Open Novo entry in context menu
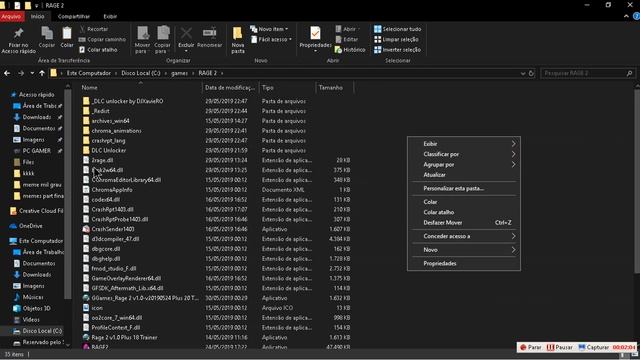Screen dimensions: 640x360 464,250
